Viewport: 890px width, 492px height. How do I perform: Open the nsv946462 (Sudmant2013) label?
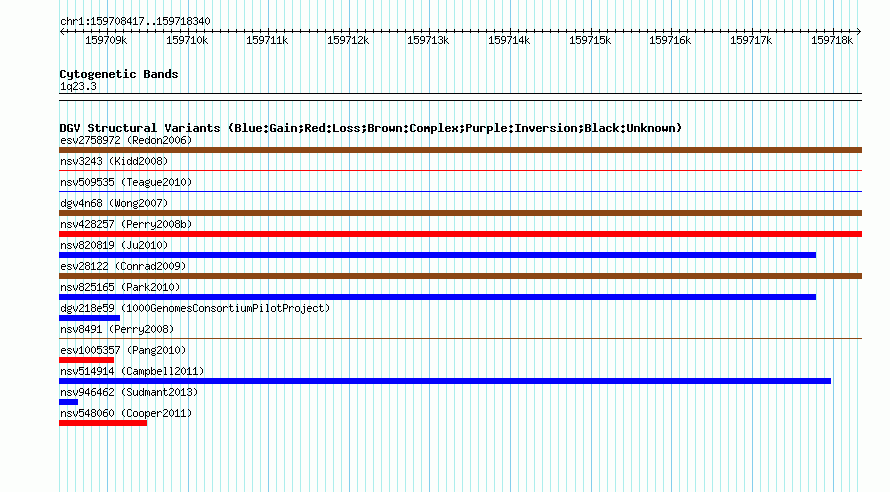[x=129, y=392]
